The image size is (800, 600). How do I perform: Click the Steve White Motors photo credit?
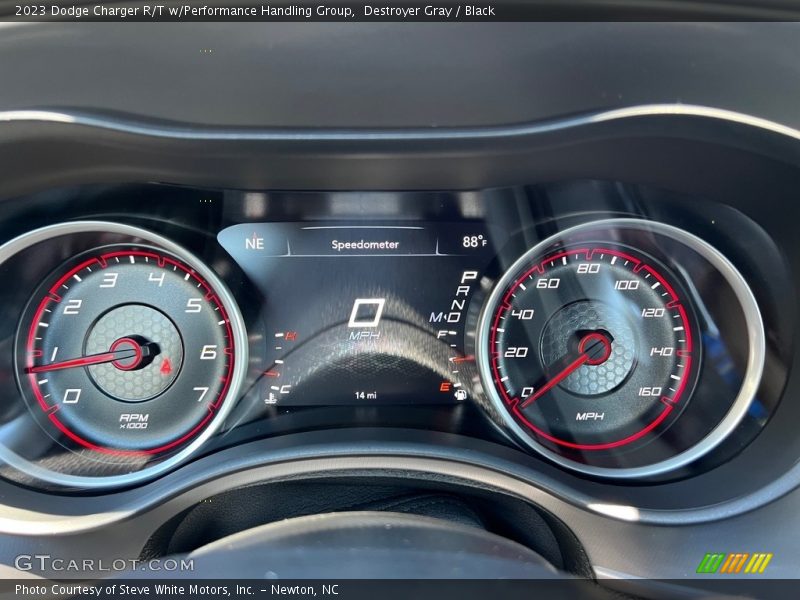coord(177,590)
